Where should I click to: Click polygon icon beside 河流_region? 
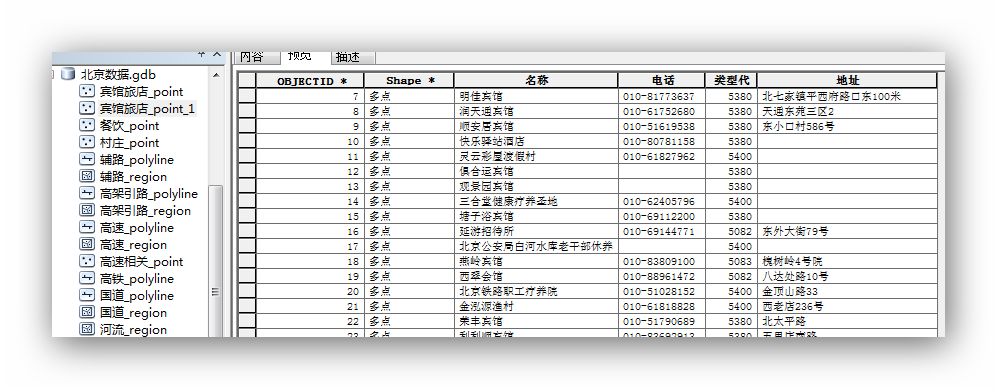86,330
